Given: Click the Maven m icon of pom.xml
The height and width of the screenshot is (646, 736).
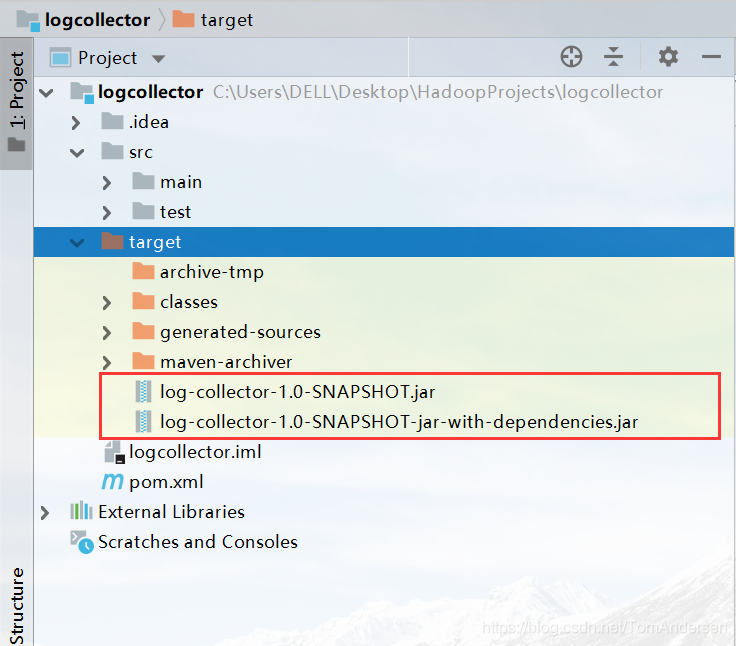Looking at the screenshot, I should coord(113,482).
